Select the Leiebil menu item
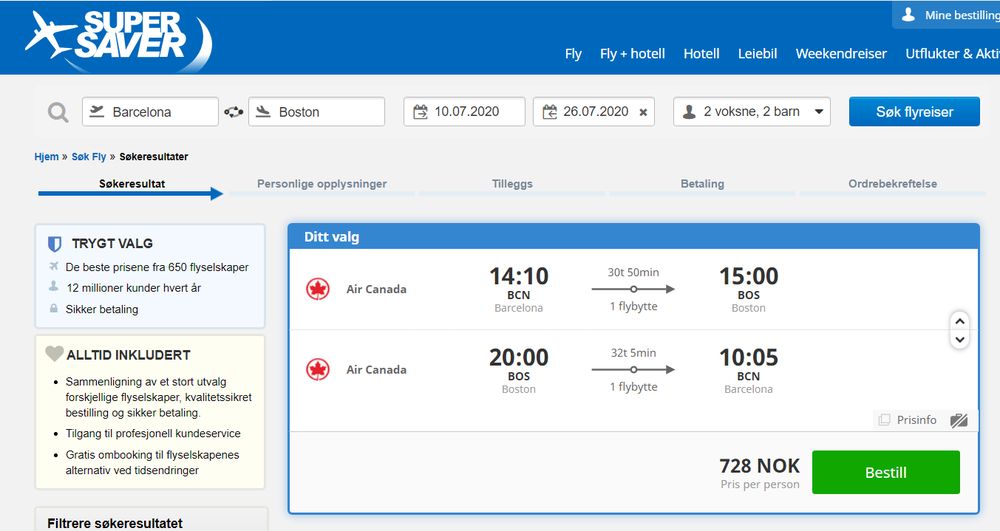Screen dimensions: 1000x531 [x=758, y=54]
